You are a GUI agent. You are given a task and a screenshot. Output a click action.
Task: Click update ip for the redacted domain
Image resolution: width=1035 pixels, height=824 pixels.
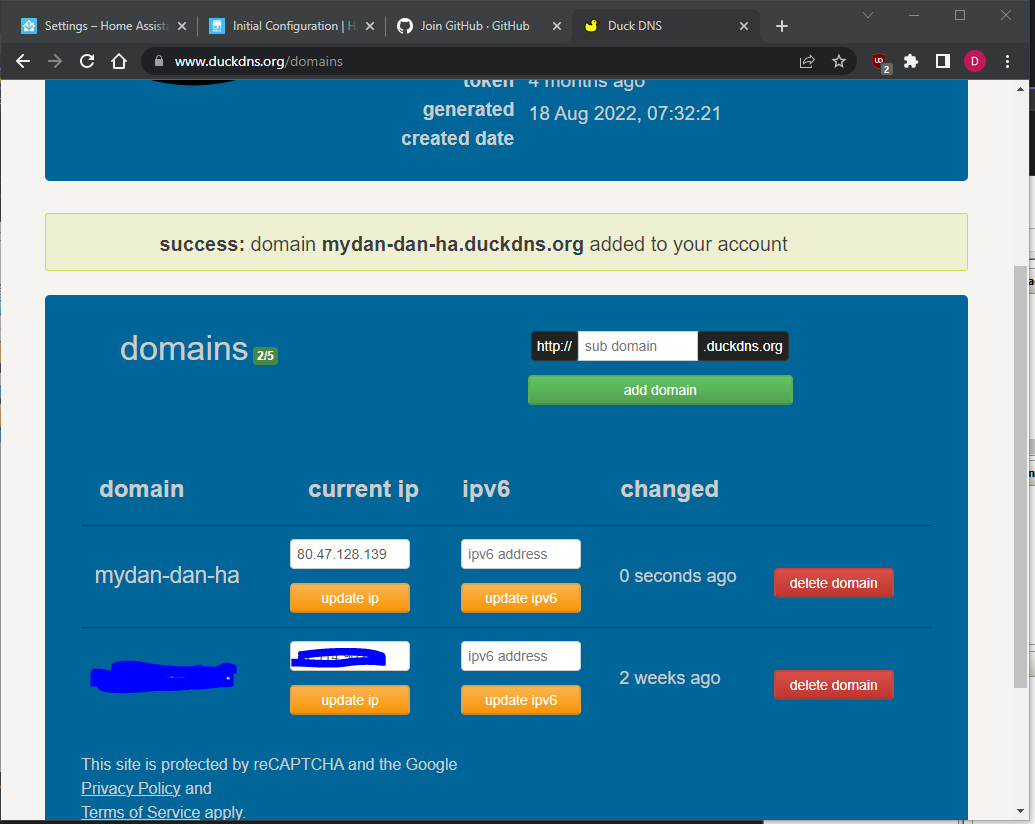(350, 700)
